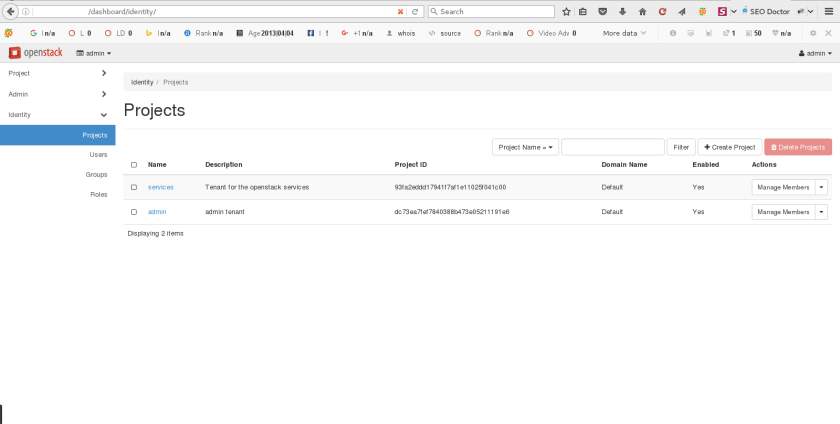Click the SEO bar settings gear icon

click(813, 33)
